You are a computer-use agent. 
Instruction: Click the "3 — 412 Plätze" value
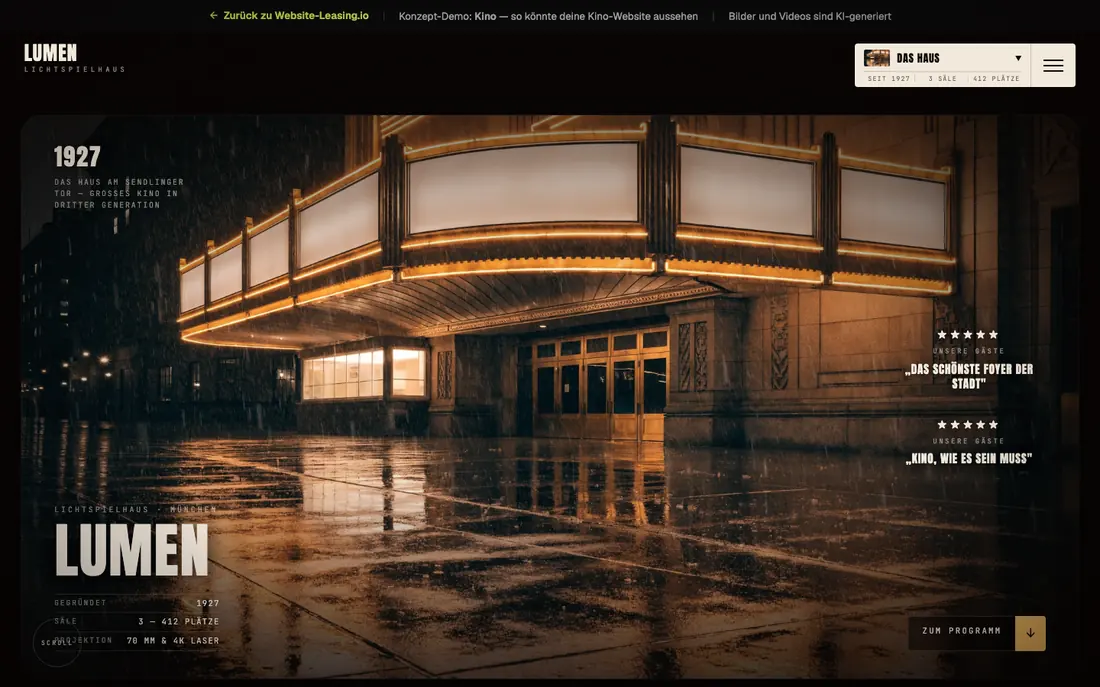coord(179,622)
